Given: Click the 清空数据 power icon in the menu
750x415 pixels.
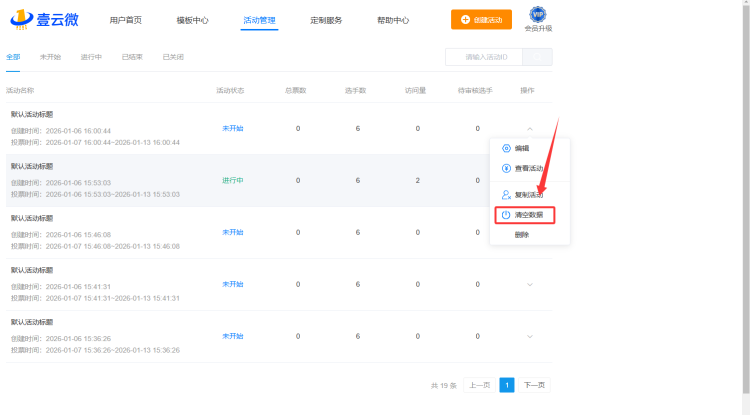Looking at the screenshot, I should [x=506, y=215].
